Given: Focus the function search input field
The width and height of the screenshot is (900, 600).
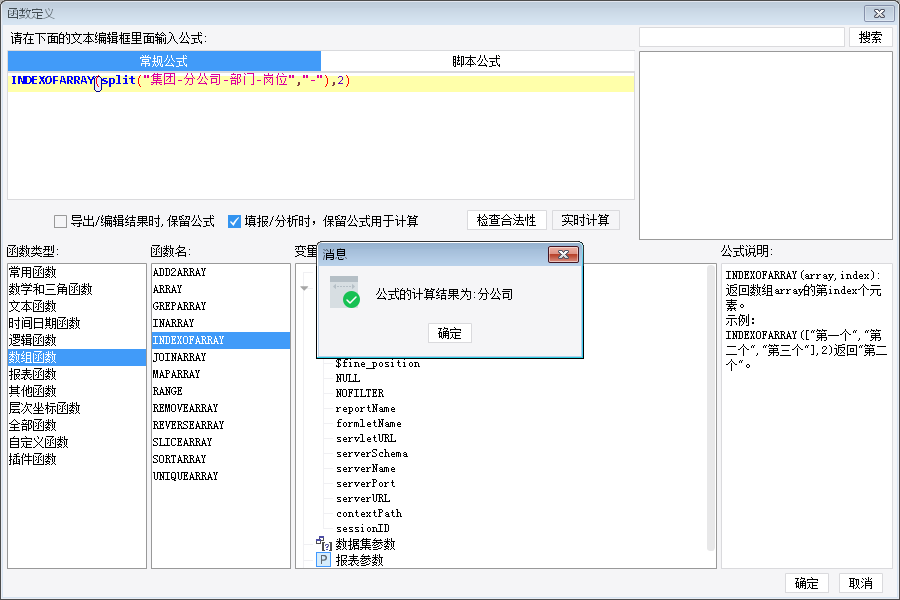Looking at the screenshot, I should click(x=742, y=37).
